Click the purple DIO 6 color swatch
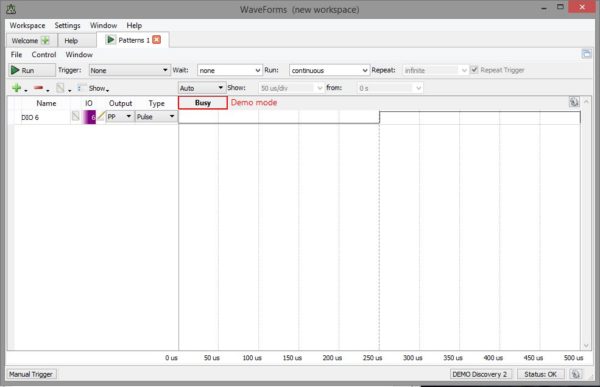This screenshot has width=600, height=387. point(90,117)
